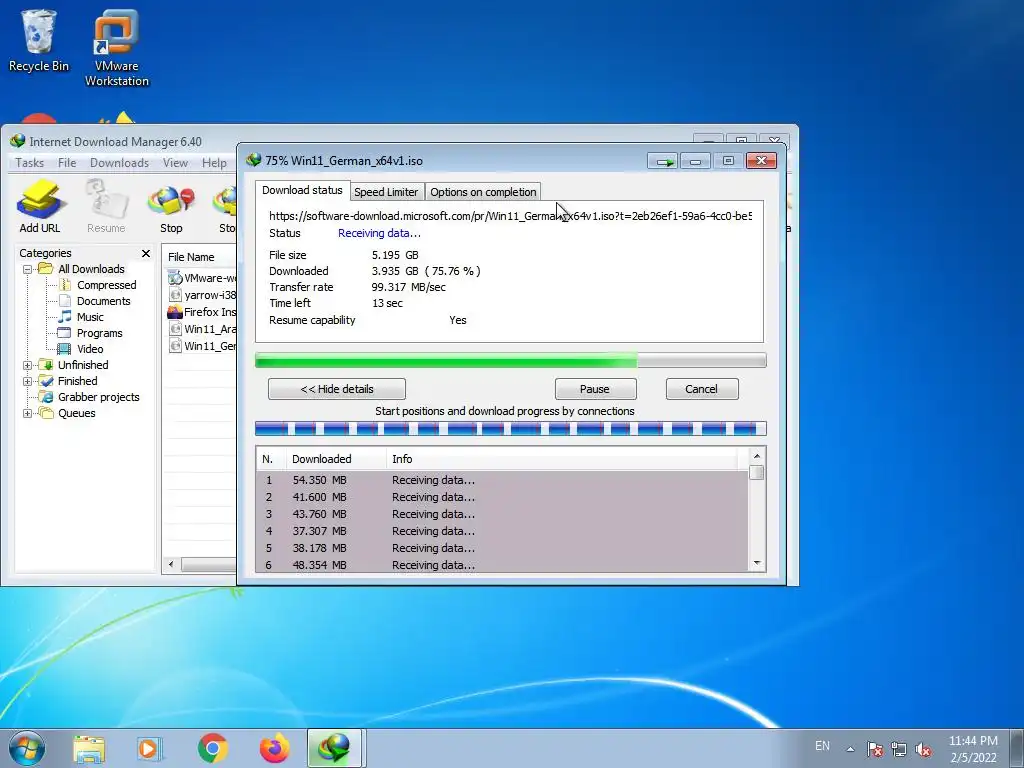Screen dimensions: 1024x768
Task: Cancel the current download
Action: 701,389
